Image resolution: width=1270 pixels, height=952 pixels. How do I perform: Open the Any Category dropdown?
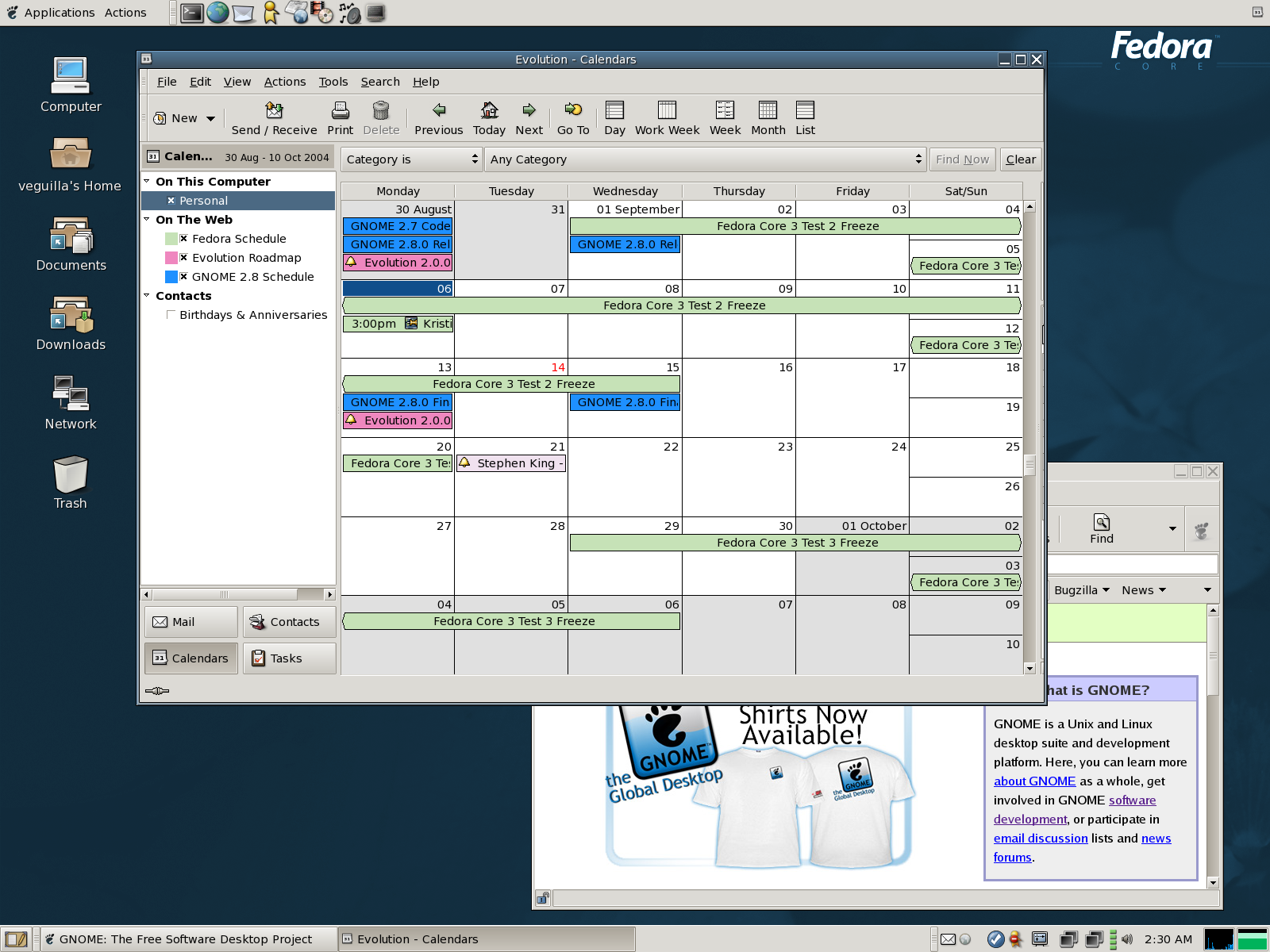pyautogui.click(x=704, y=159)
